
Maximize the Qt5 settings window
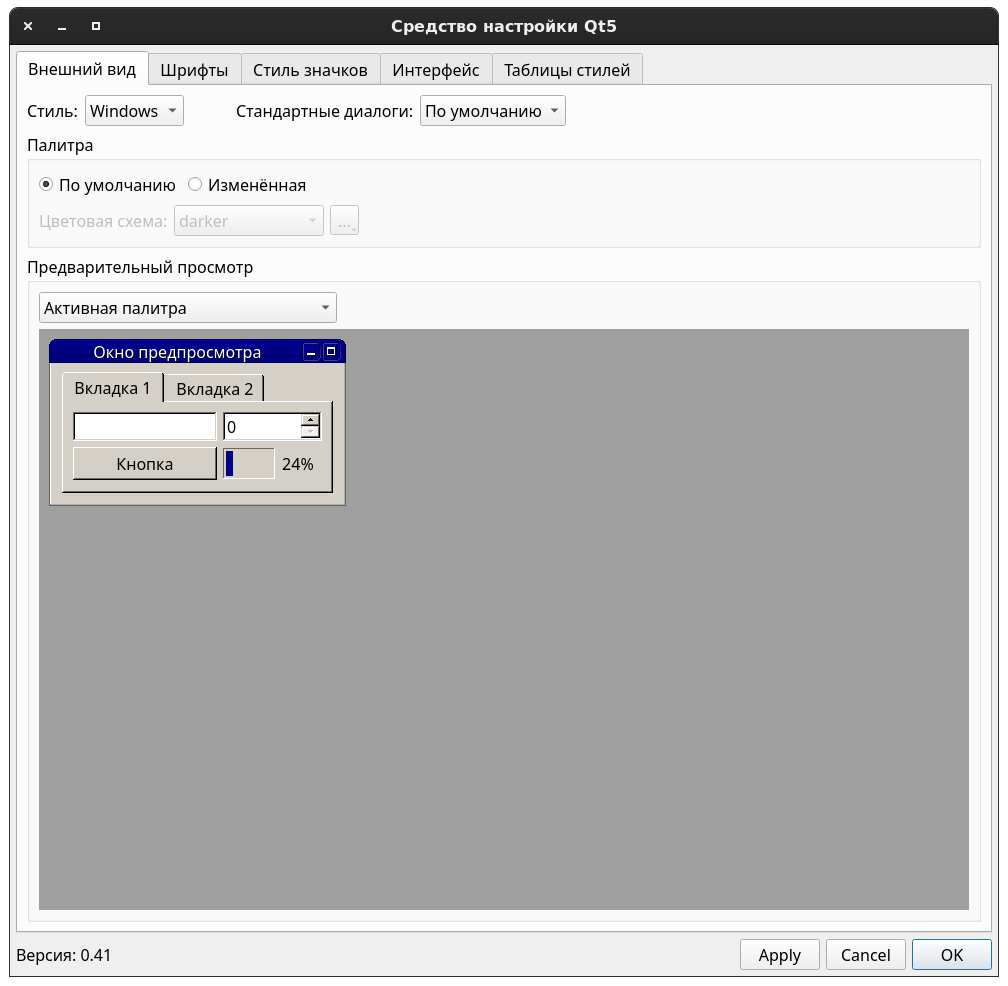(96, 26)
